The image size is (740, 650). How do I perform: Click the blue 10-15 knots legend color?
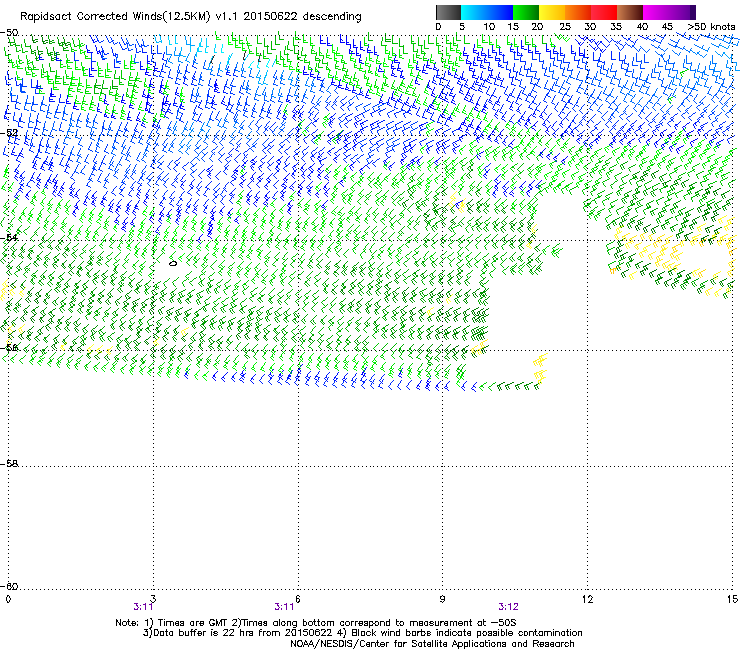point(500,12)
